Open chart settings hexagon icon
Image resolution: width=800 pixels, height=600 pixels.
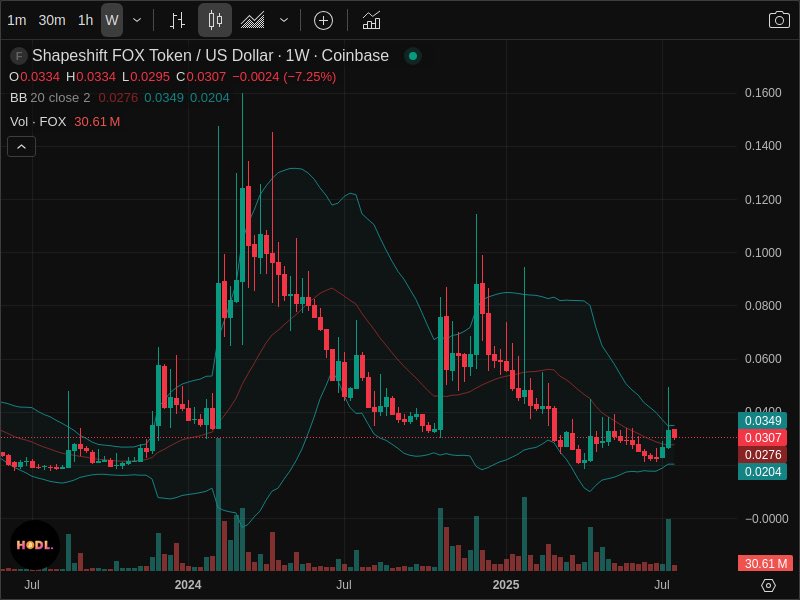768,585
